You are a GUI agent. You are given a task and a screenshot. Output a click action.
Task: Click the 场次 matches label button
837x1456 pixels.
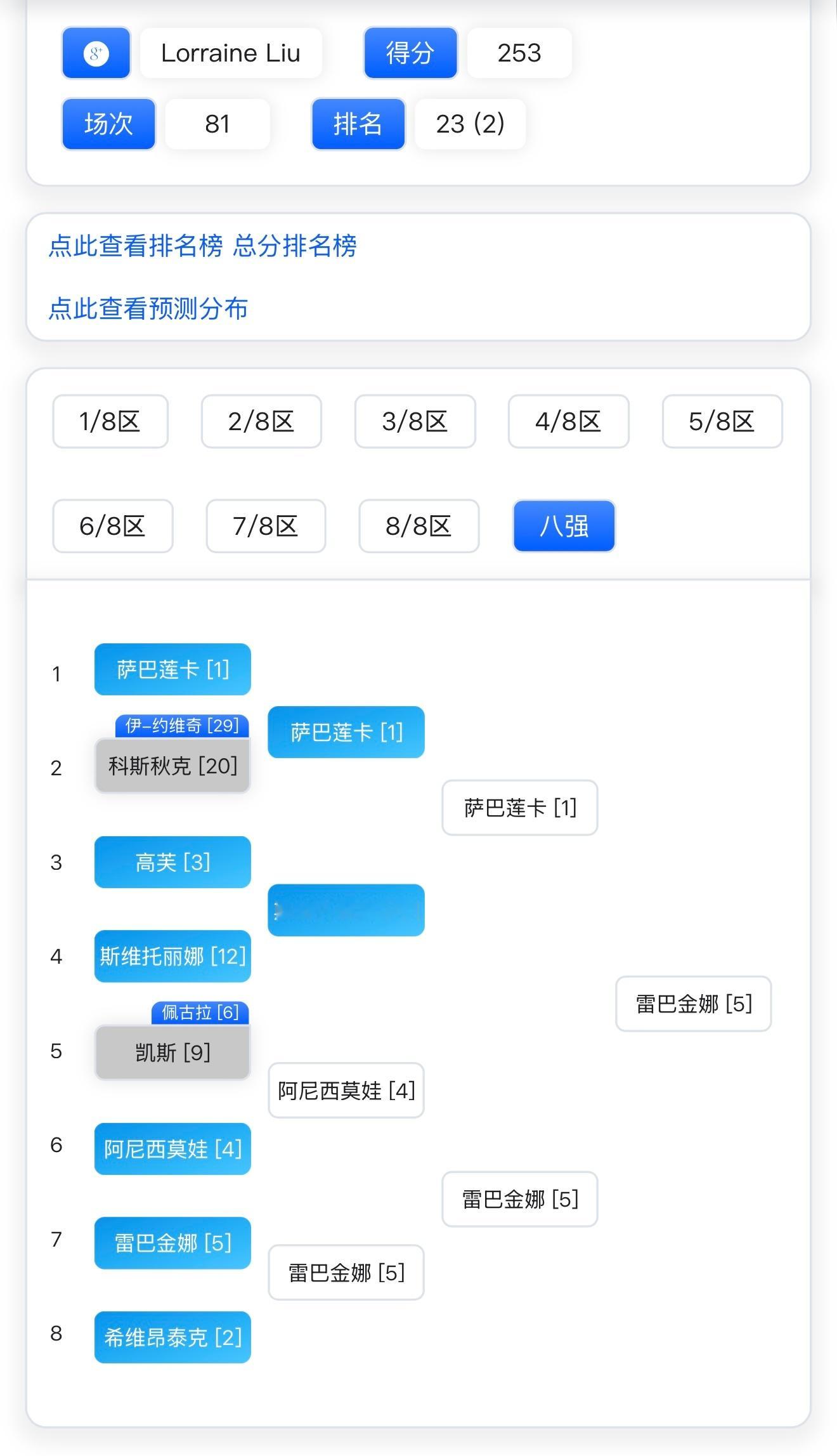[x=108, y=124]
